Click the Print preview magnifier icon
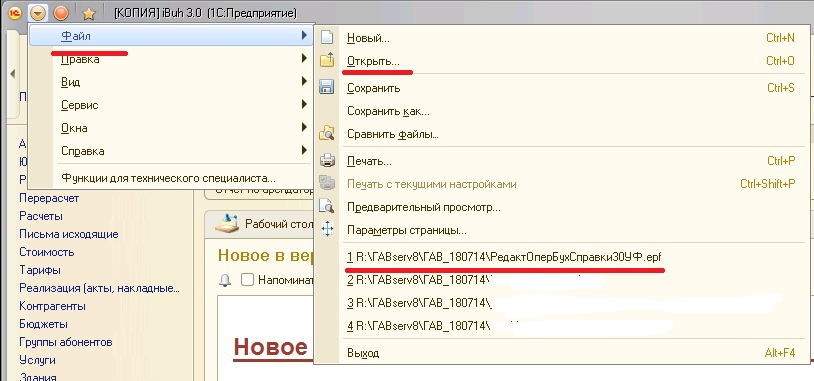 click(x=327, y=207)
